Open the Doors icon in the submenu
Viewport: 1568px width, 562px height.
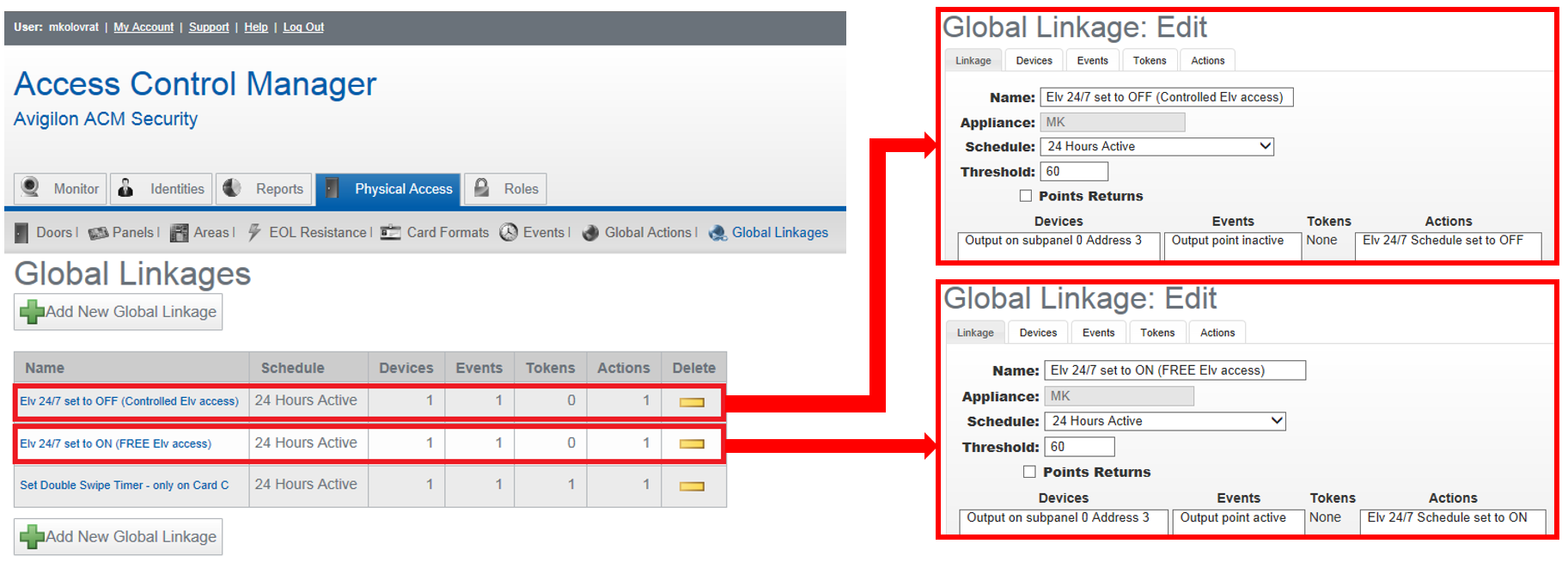click(22, 233)
